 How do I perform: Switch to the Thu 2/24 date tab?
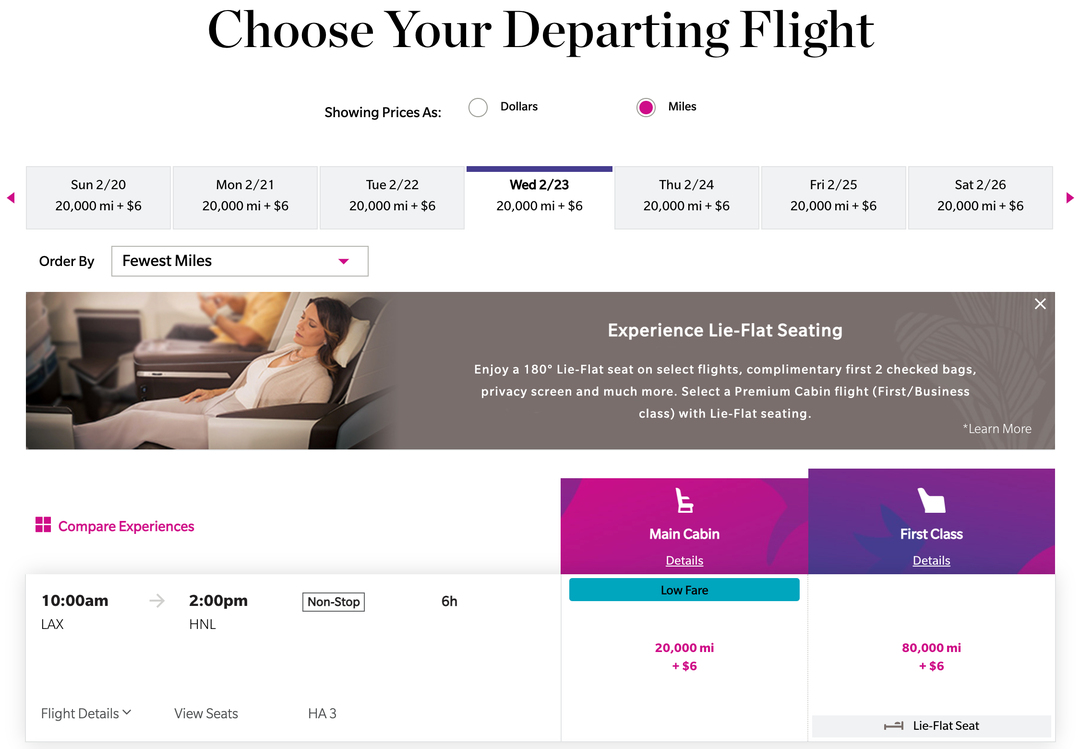click(x=686, y=197)
